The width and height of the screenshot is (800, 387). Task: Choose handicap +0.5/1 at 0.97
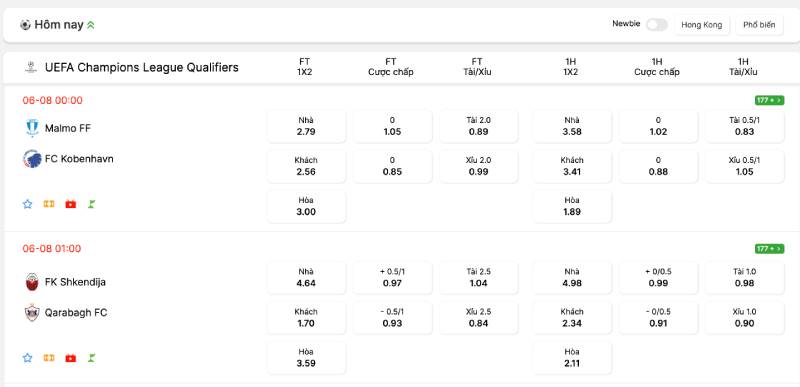point(392,278)
